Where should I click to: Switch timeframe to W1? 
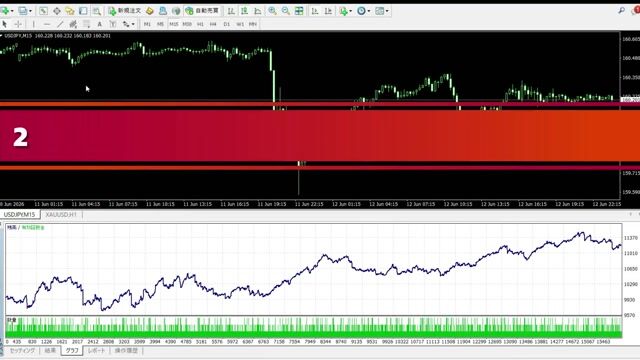[x=240, y=24]
